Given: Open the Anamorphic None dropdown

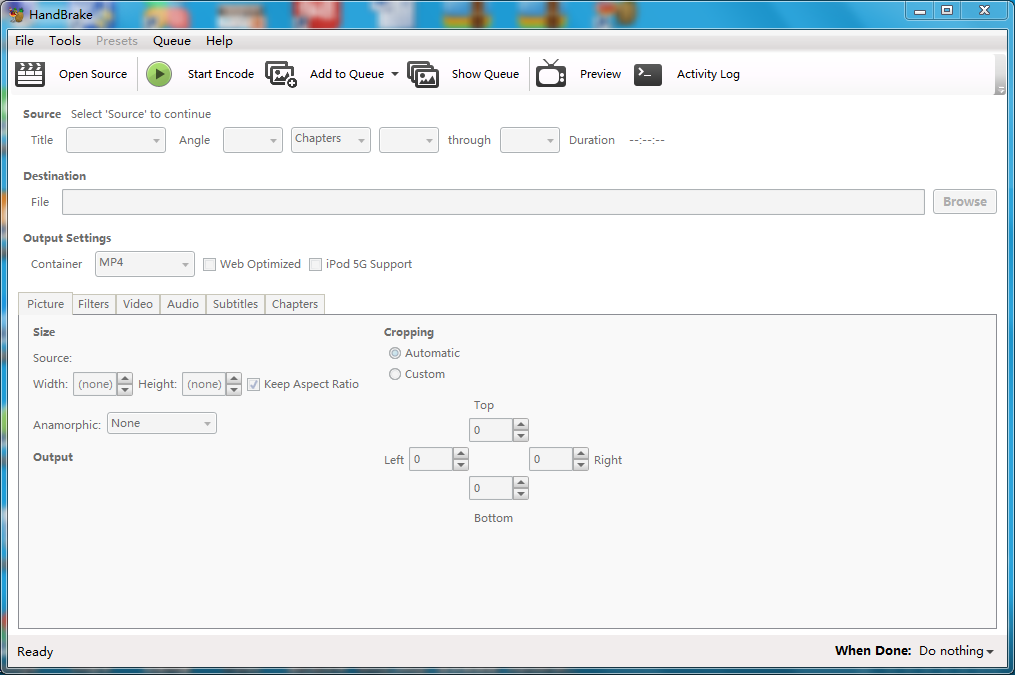Looking at the screenshot, I should pyautogui.click(x=162, y=423).
